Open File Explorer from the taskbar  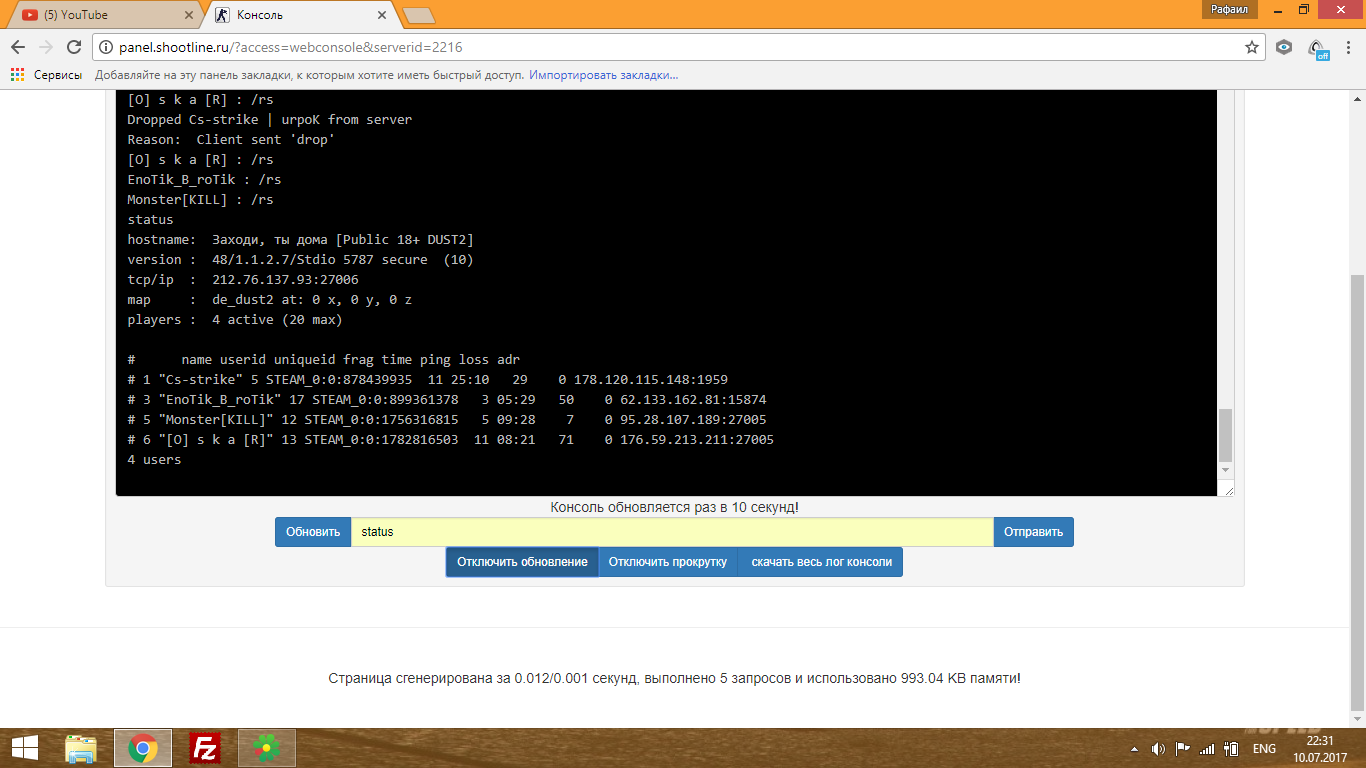(81, 748)
